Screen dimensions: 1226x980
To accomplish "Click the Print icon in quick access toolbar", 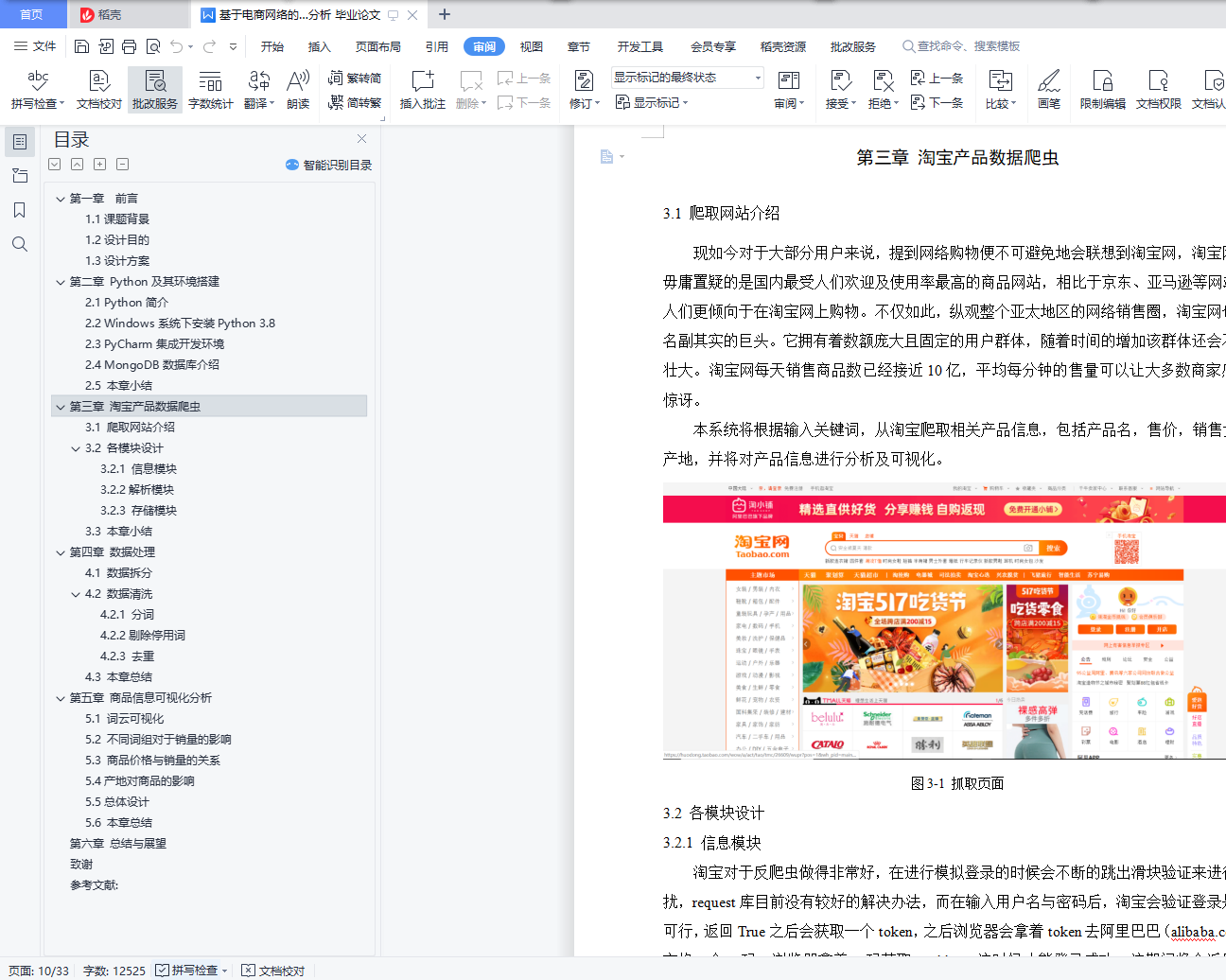I will (129, 46).
